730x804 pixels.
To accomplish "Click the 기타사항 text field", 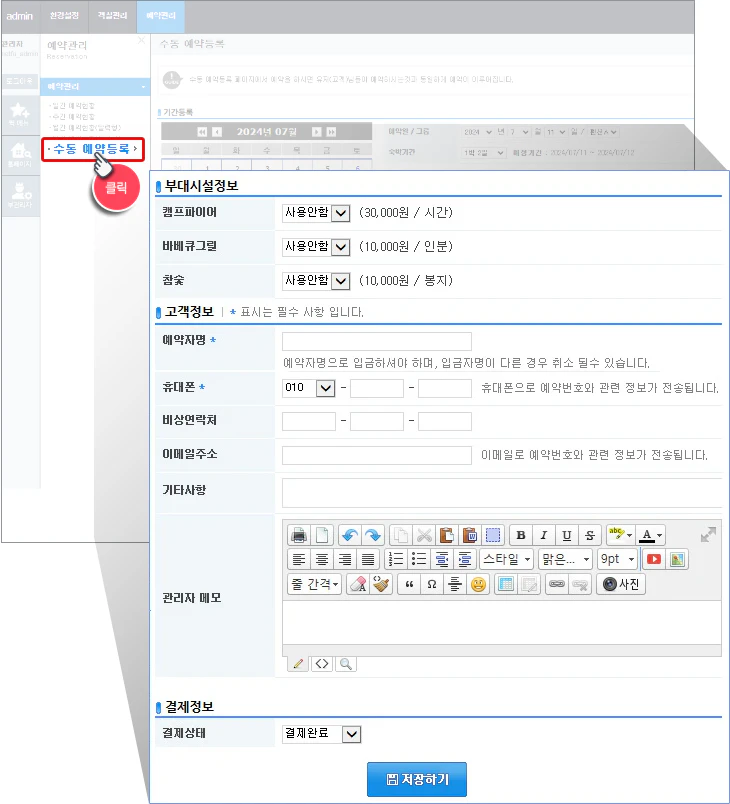I will [502, 492].
